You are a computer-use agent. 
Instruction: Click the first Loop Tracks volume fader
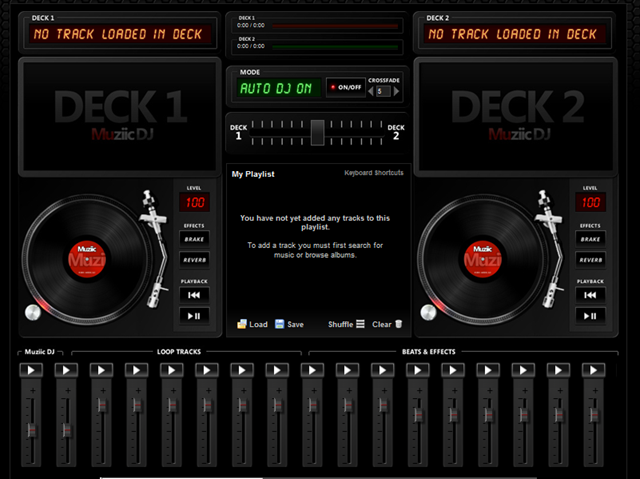(x=102, y=406)
